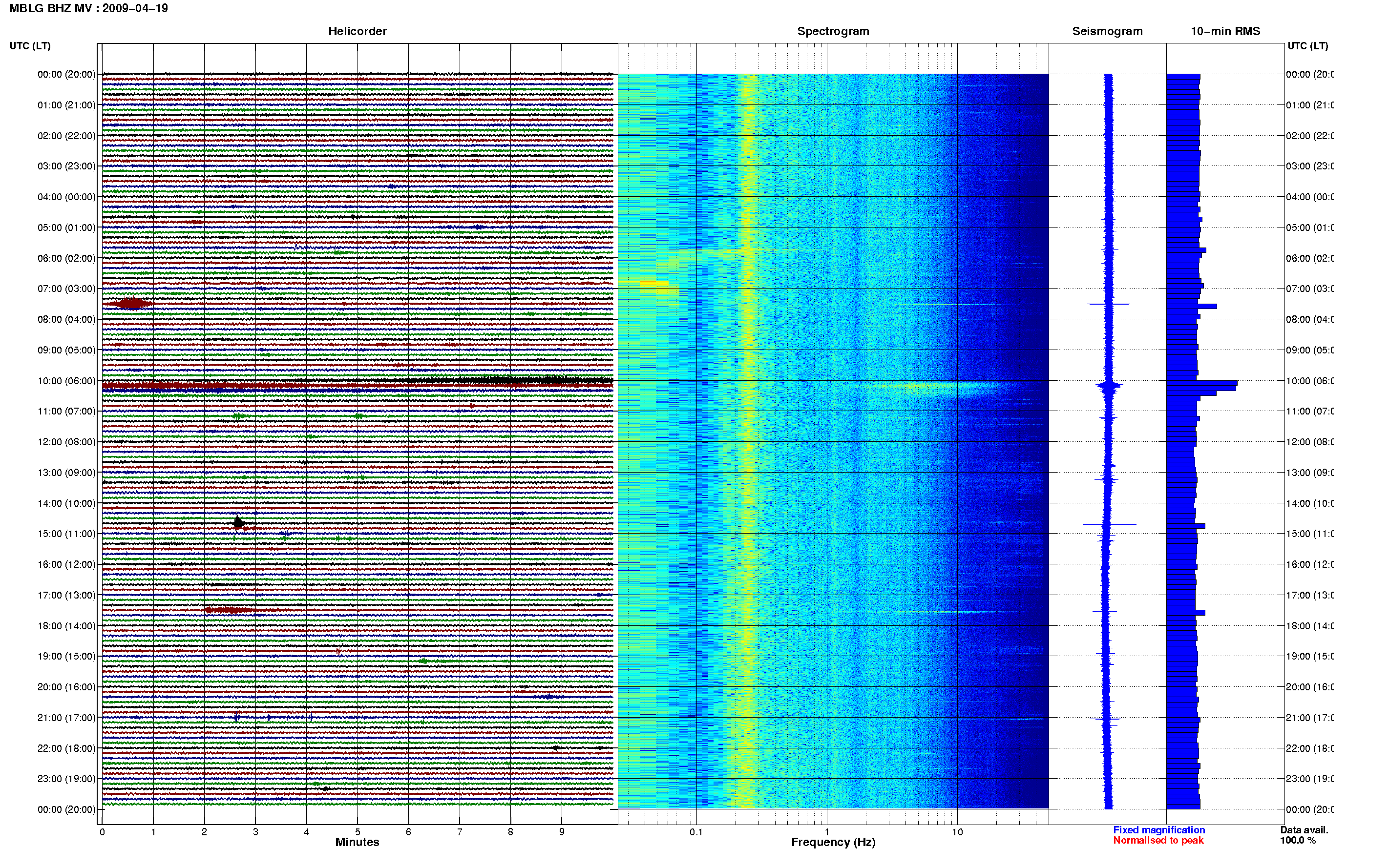The width and height of the screenshot is (1389, 868).
Task: Click the large dark red burst after 07:00
Action: pyautogui.click(x=131, y=303)
